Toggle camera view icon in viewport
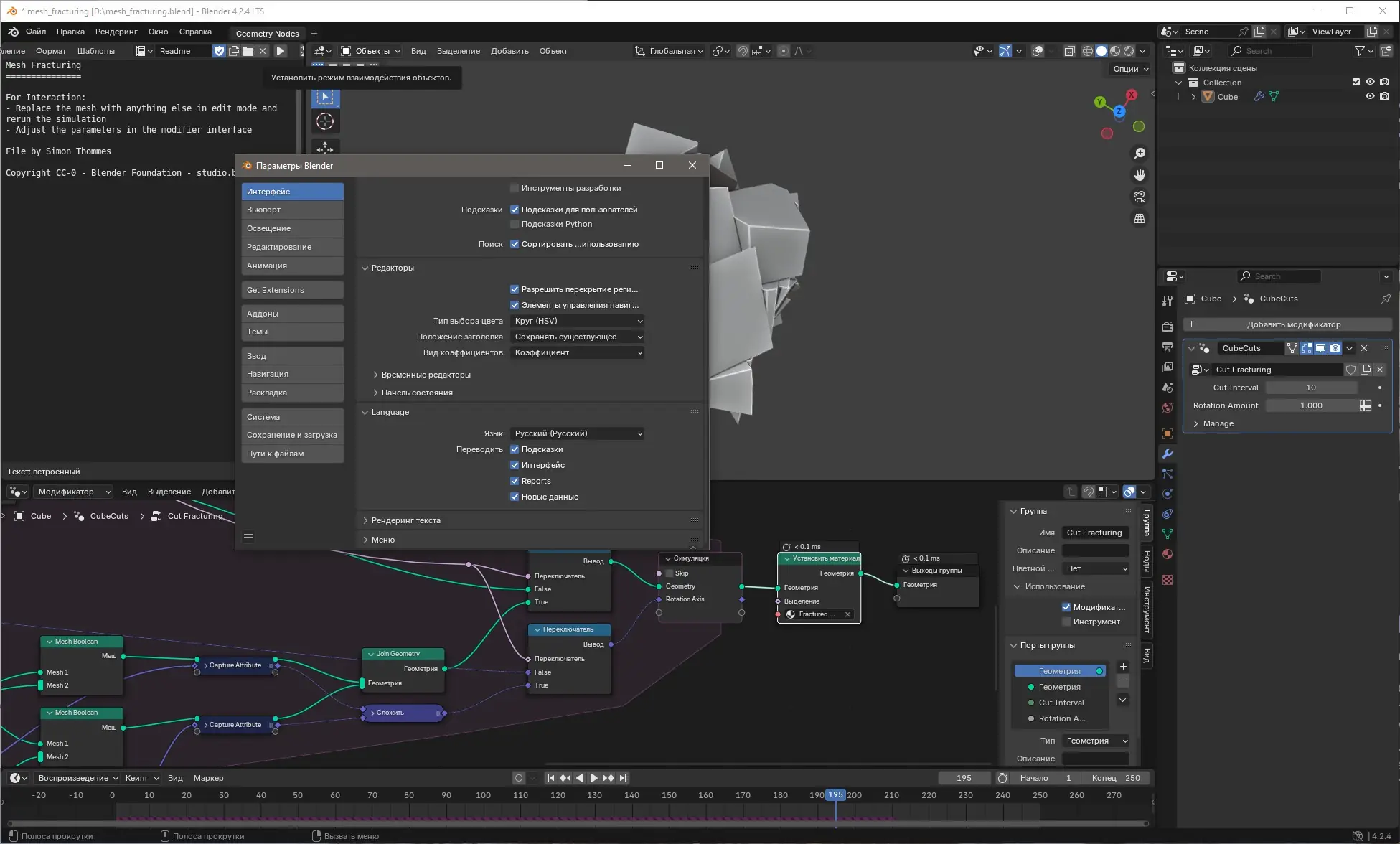This screenshot has height=844, width=1400. coord(1139,197)
